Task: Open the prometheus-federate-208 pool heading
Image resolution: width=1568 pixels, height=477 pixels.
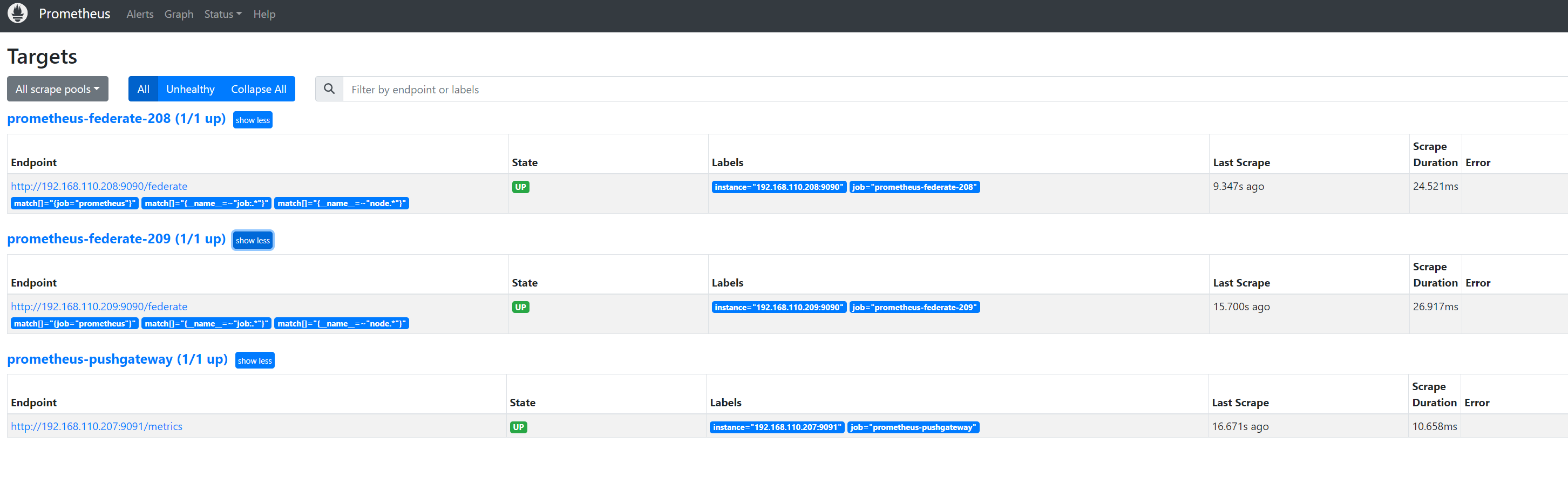Action: click(x=116, y=119)
